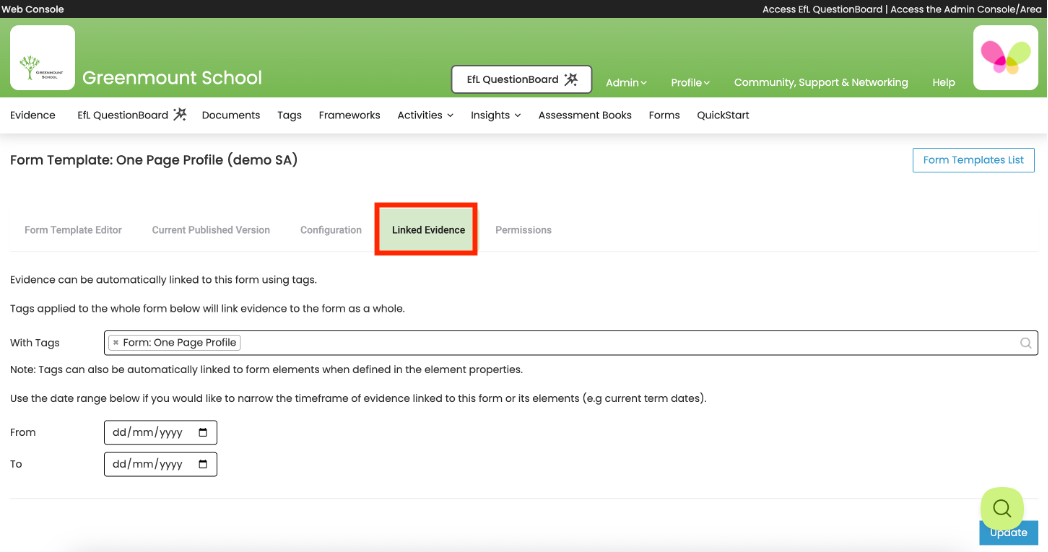Screen dimensions: 1048x552
Task: Expand the Insights dropdown
Action: [495, 115]
